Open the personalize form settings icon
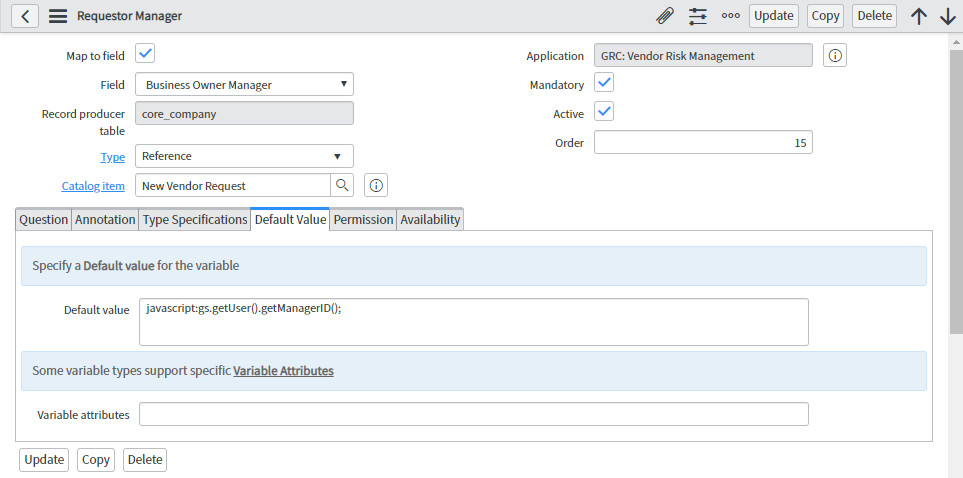 coord(698,16)
